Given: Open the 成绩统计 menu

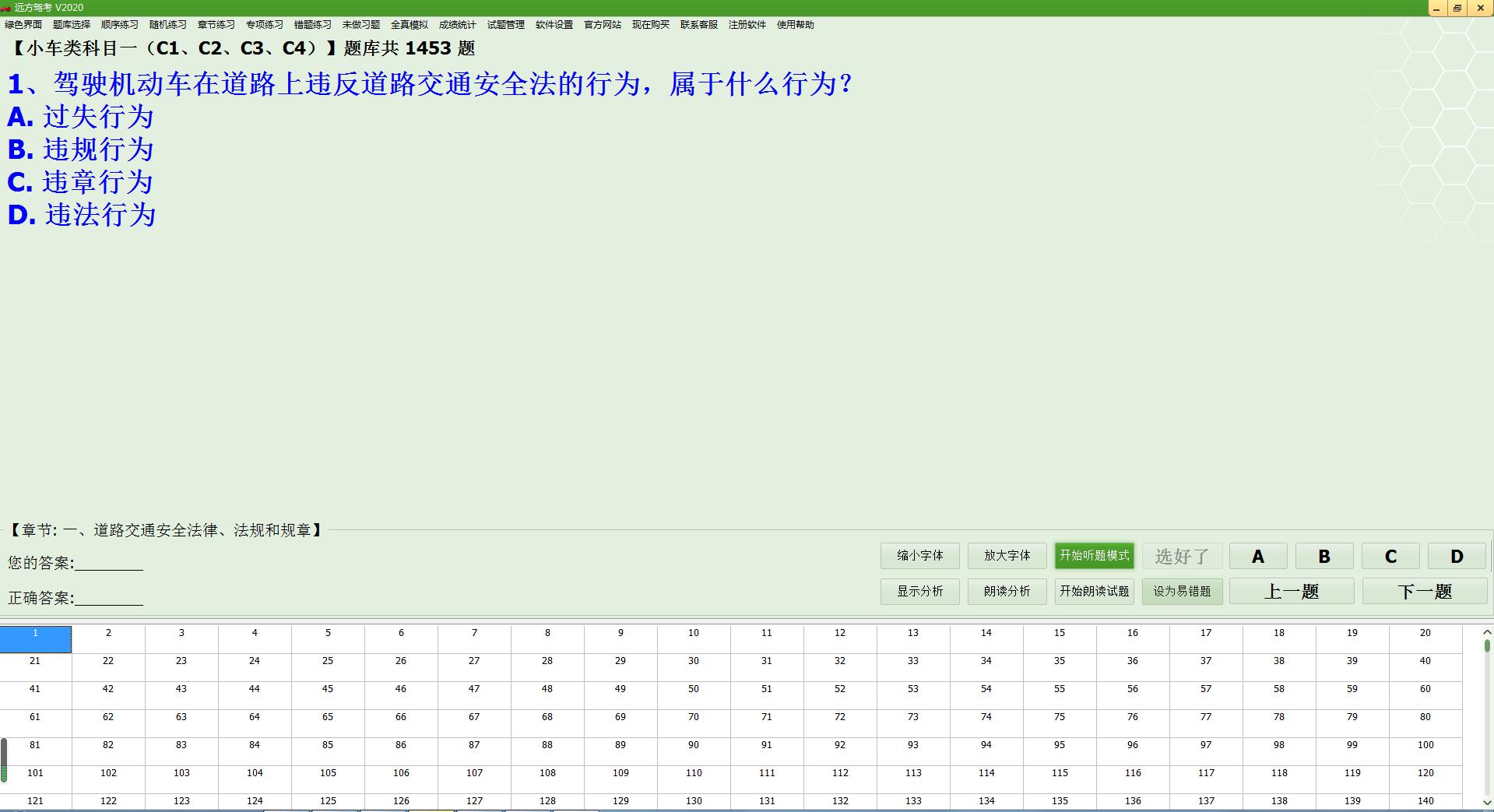Looking at the screenshot, I should pos(458,25).
